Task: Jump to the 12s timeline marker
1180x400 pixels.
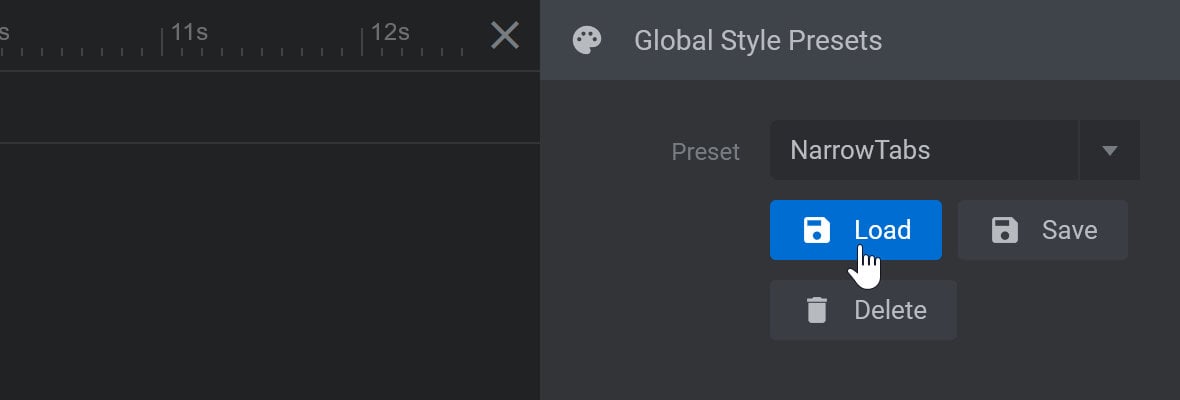Action: click(x=389, y=32)
